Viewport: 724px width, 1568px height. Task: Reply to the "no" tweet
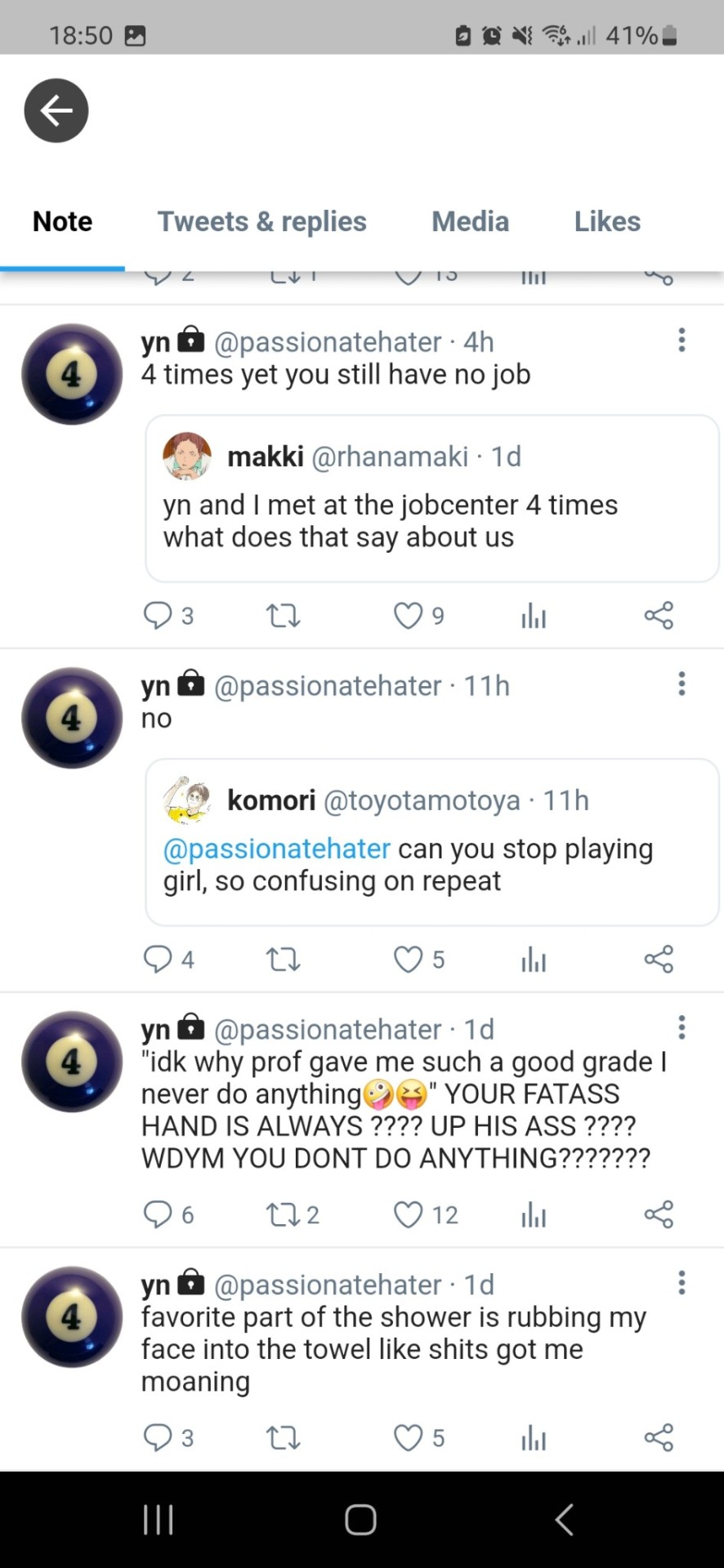point(157,960)
